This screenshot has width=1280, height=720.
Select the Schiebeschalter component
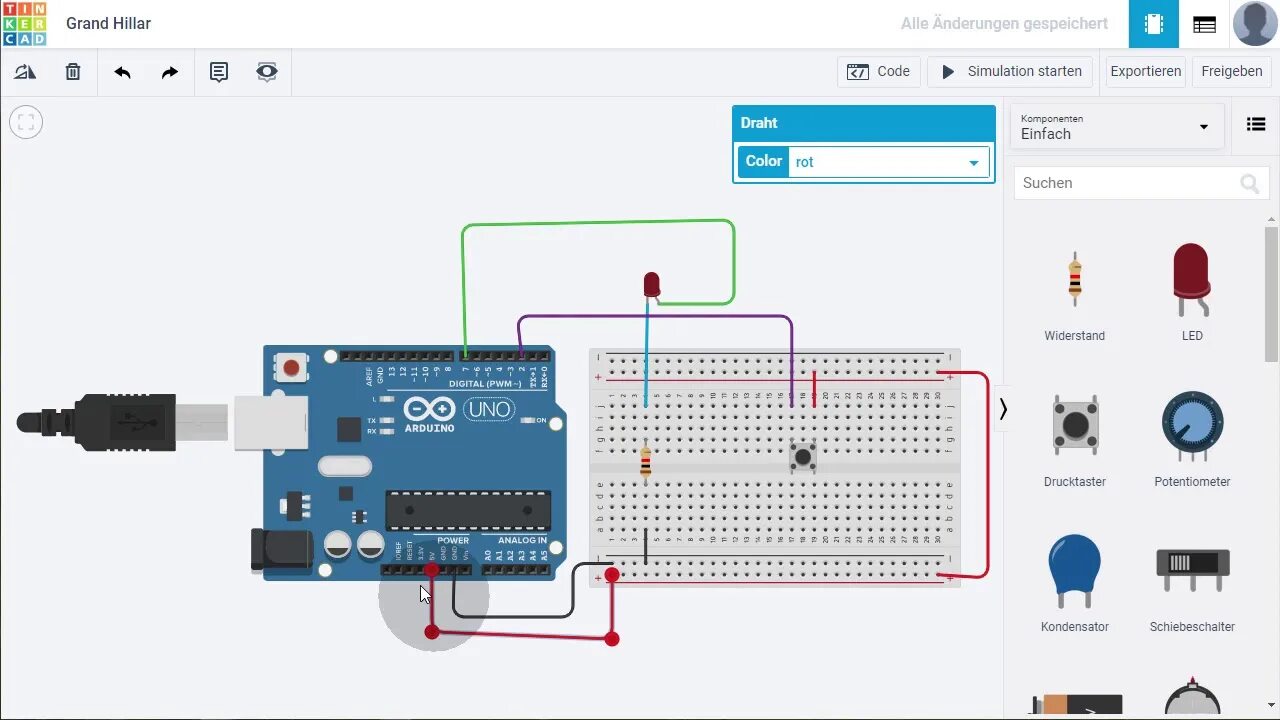(x=1192, y=585)
